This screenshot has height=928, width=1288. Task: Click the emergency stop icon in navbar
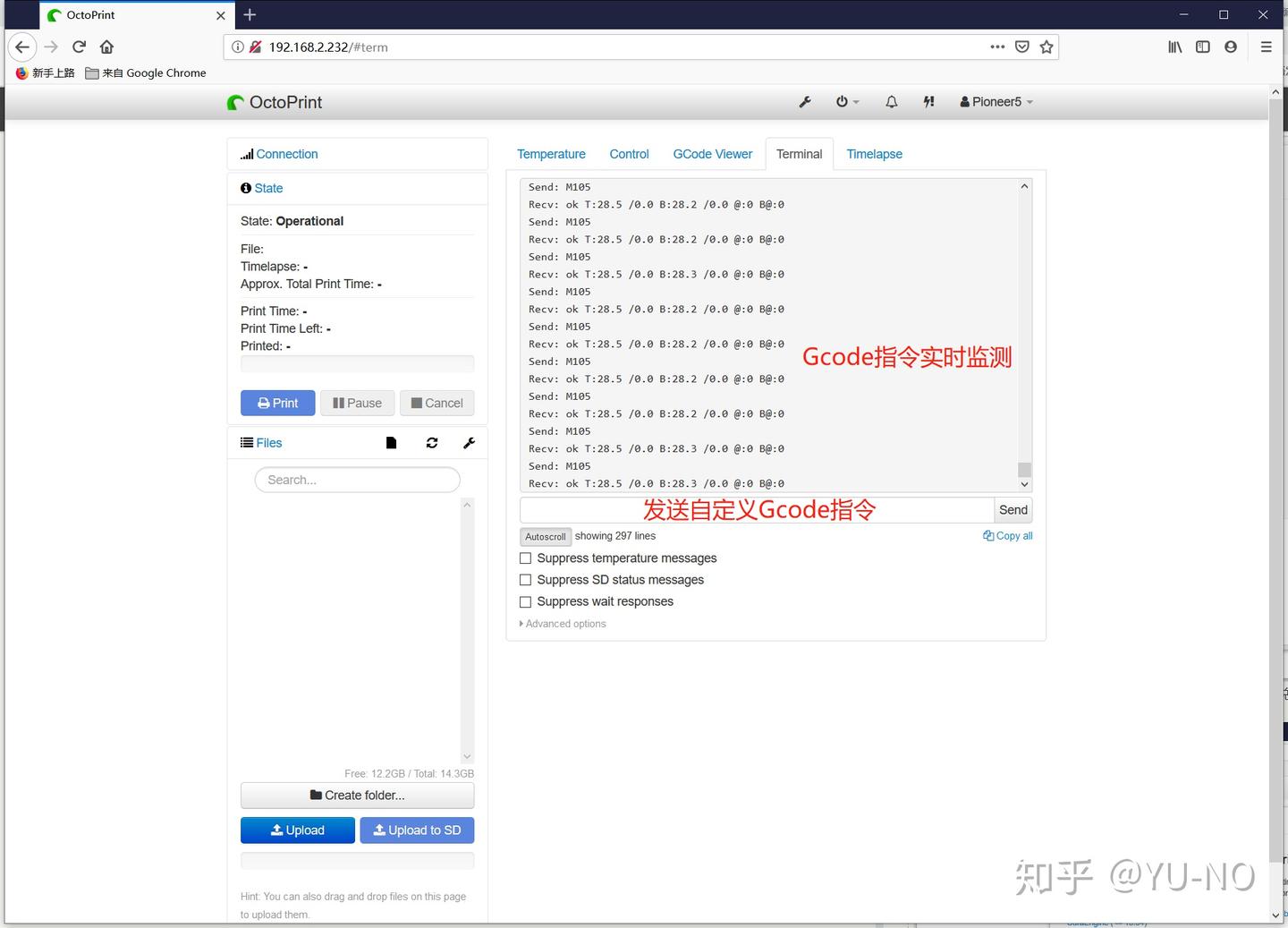(928, 102)
